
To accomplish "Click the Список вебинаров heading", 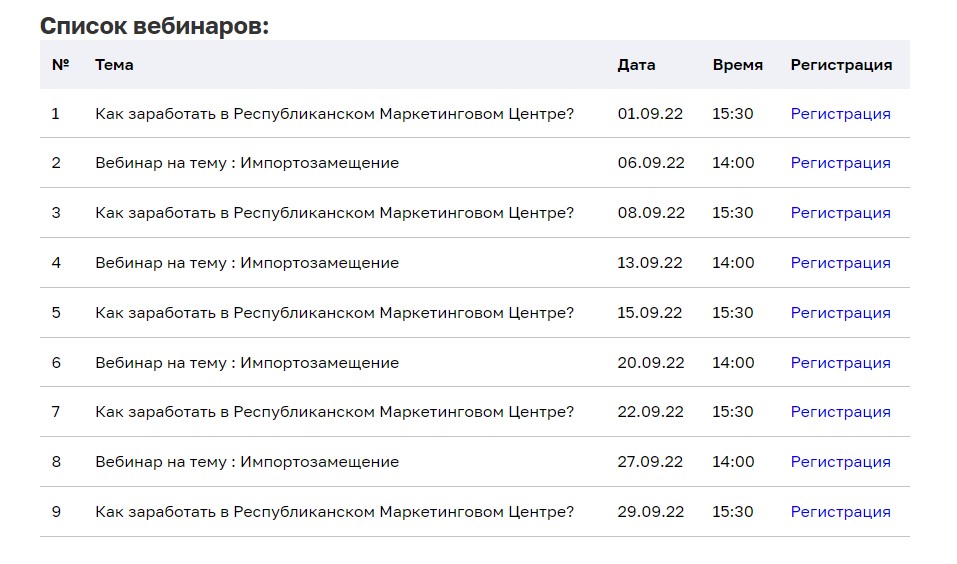I will point(154,26).
